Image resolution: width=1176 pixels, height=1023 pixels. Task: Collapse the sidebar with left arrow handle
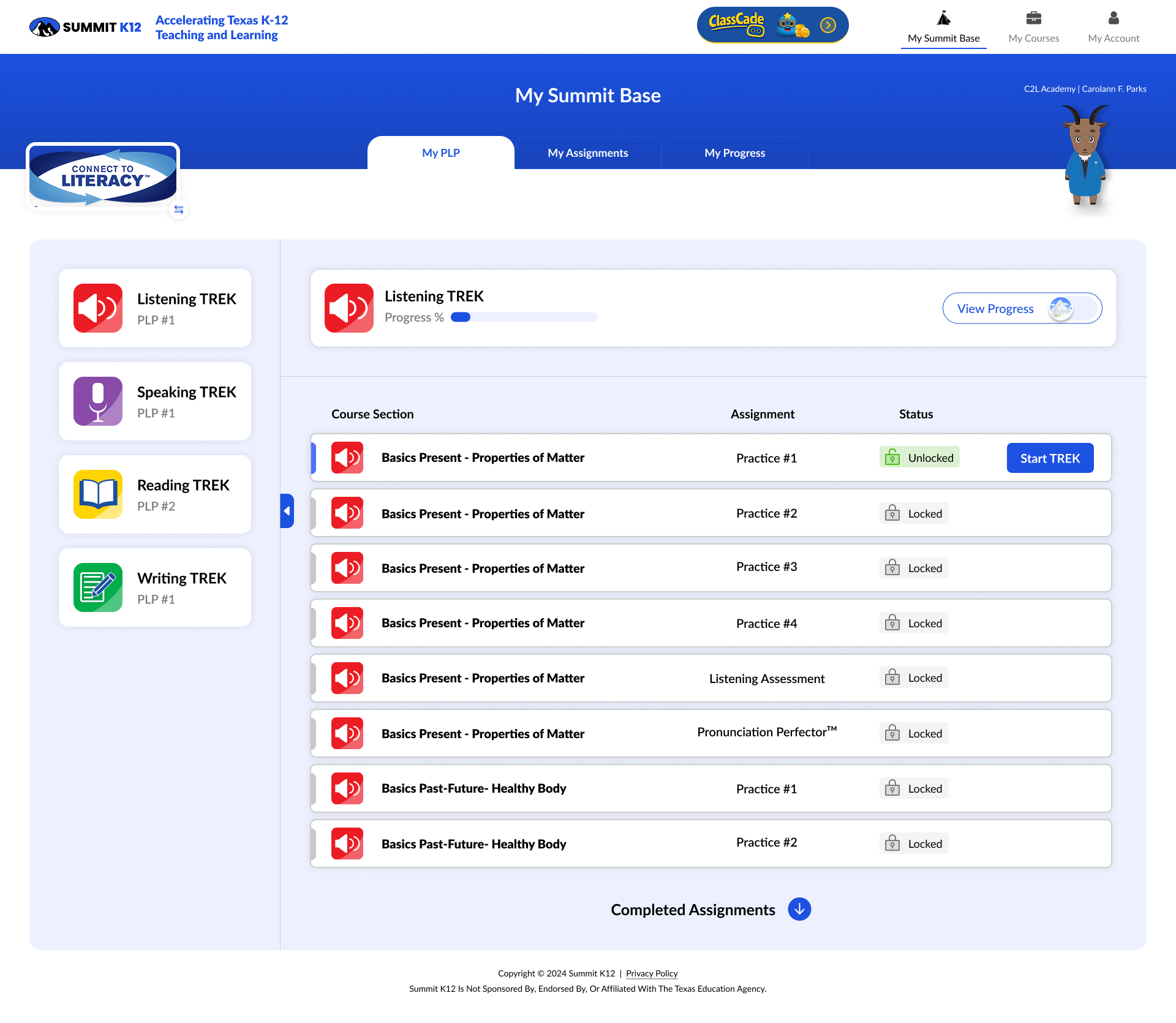(x=287, y=511)
